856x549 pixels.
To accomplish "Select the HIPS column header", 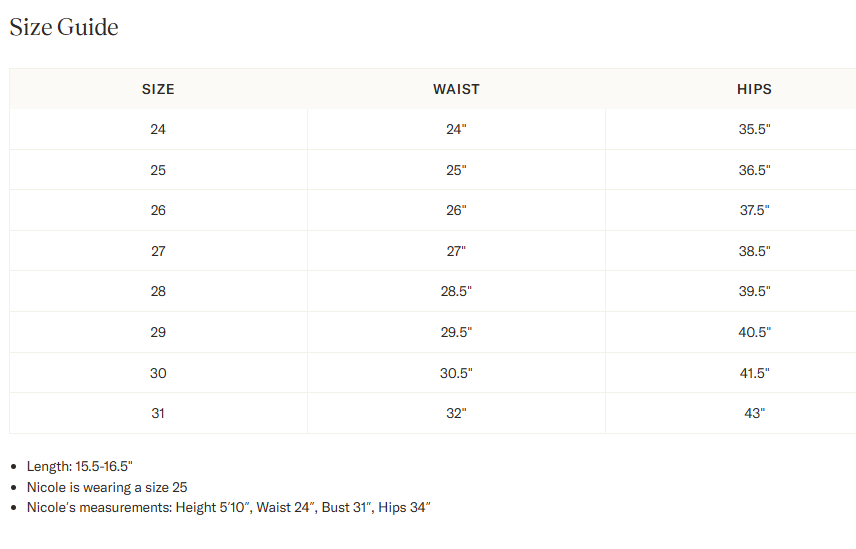I will (754, 89).
